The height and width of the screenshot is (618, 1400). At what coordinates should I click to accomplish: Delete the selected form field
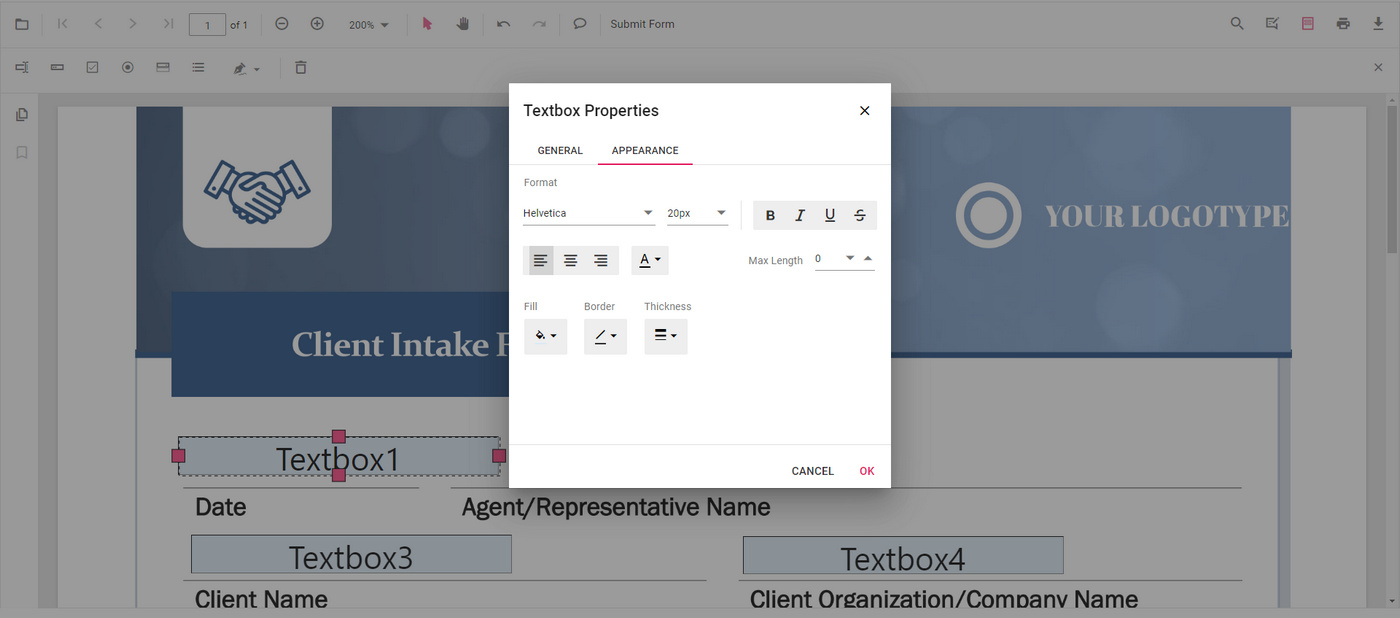click(x=300, y=67)
